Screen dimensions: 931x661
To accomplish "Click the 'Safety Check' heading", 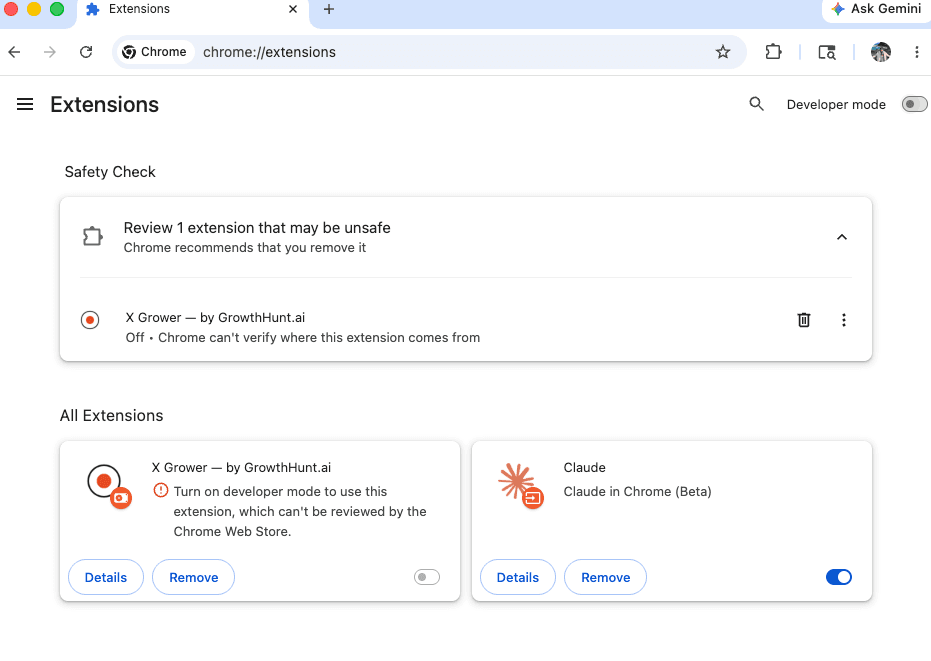I will coord(110,172).
